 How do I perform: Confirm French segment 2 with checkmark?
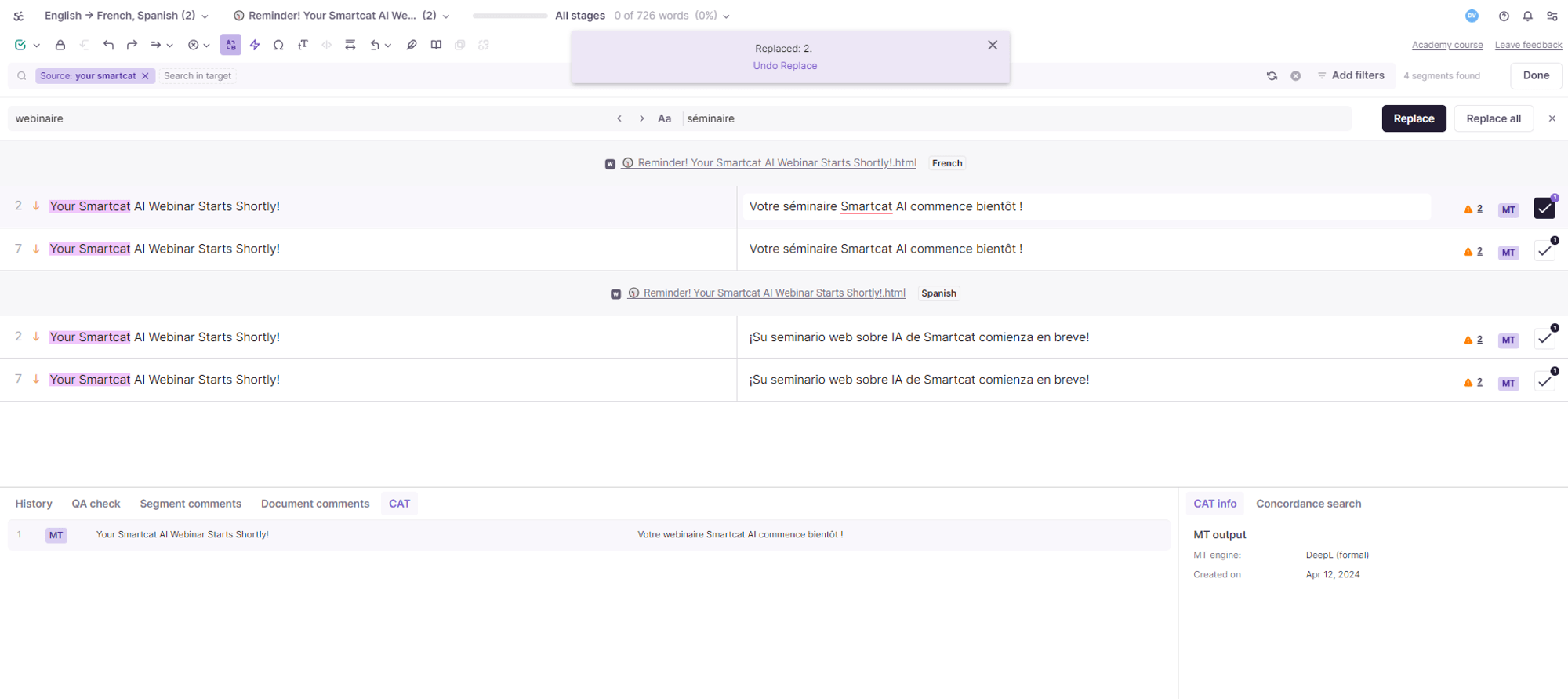pos(1544,209)
